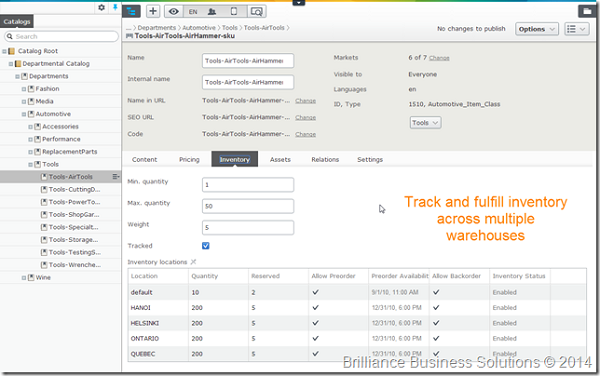This screenshot has width=600, height=376.
Task: Select Tools-Wrenche... tree item
Action: click(75, 265)
